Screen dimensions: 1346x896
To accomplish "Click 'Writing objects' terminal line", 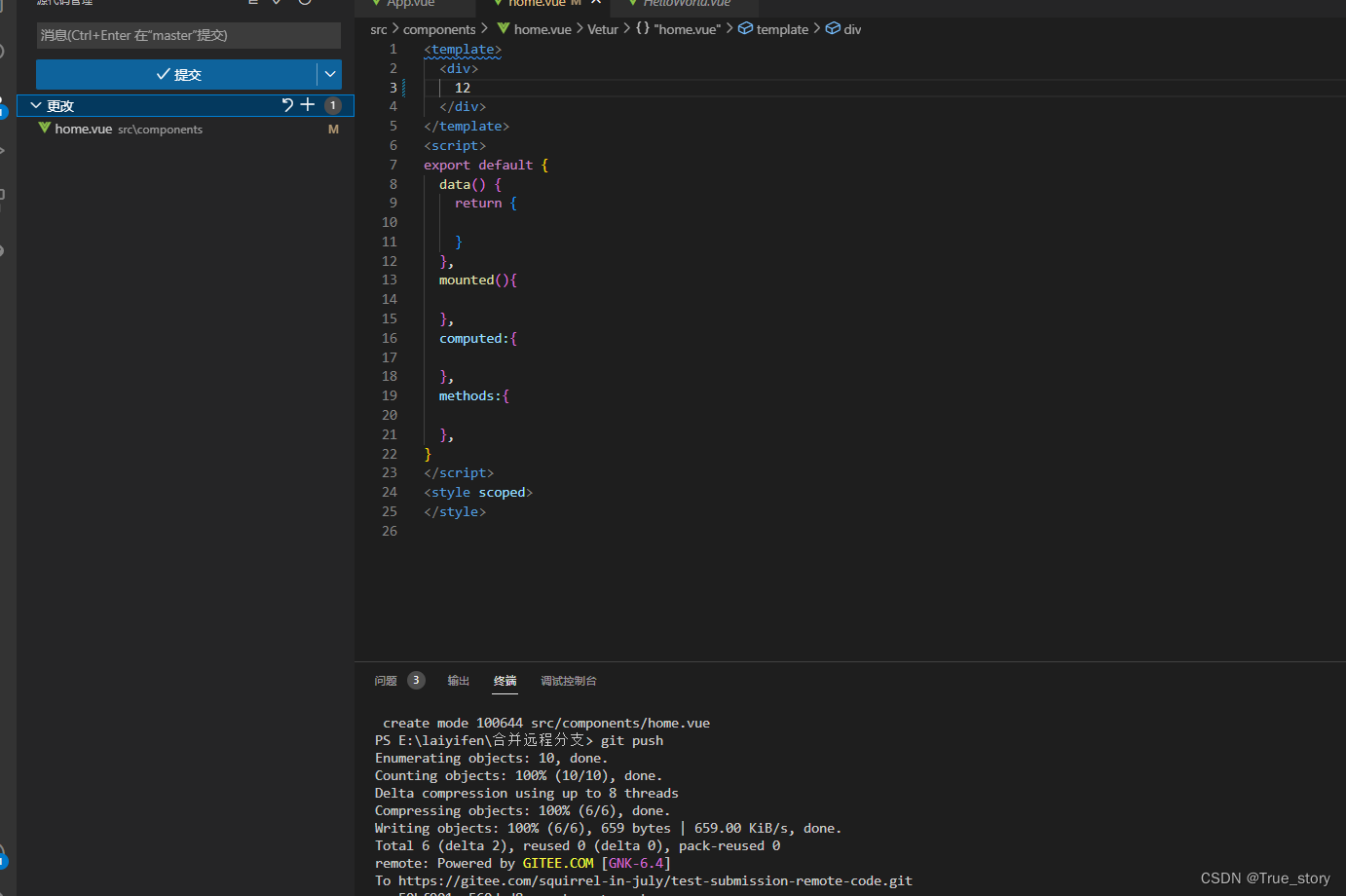I will pos(609,828).
